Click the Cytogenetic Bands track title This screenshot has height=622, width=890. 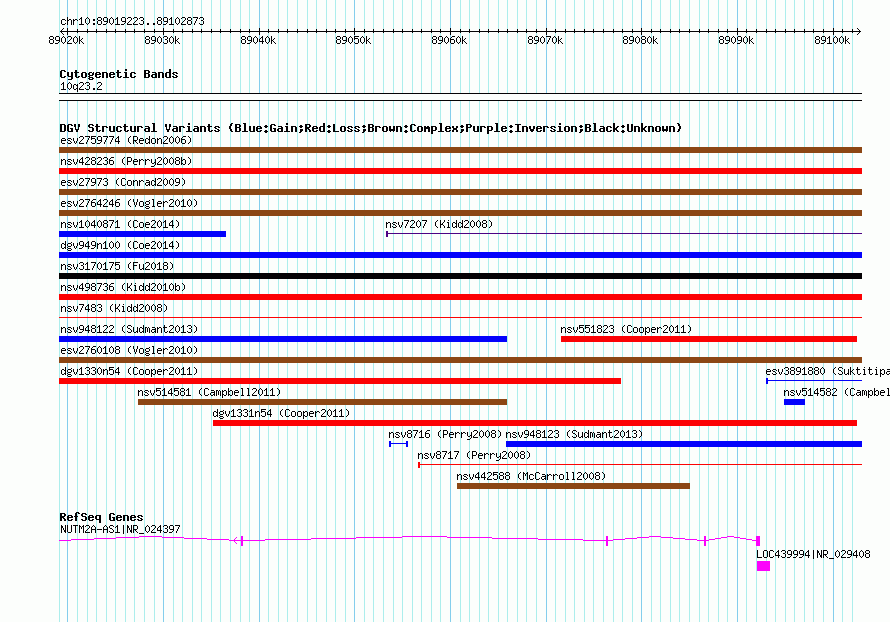(x=119, y=74)
